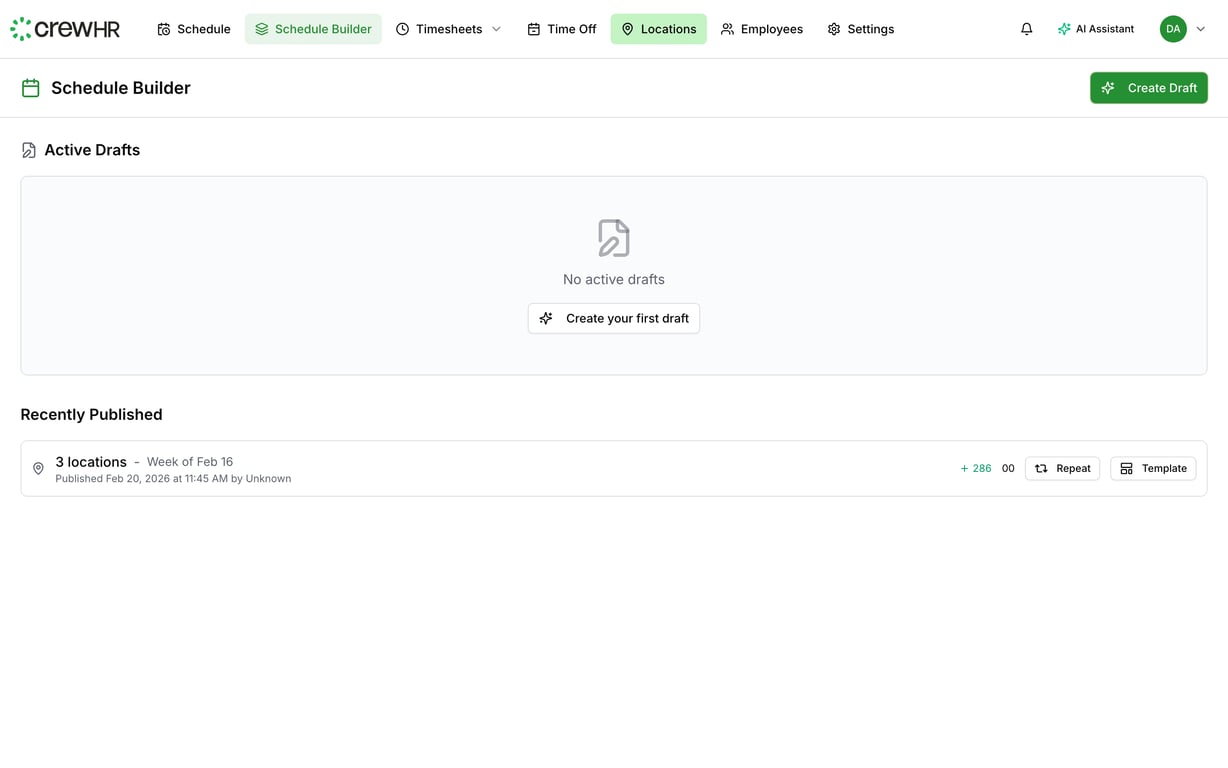
Task: Click the Active Drafts document icon
Action: click(29, 150)
